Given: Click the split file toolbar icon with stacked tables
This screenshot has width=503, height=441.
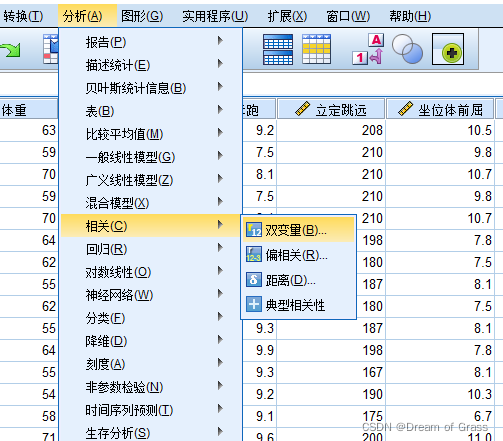Looking at the screenshot, I should coord(278,49).
